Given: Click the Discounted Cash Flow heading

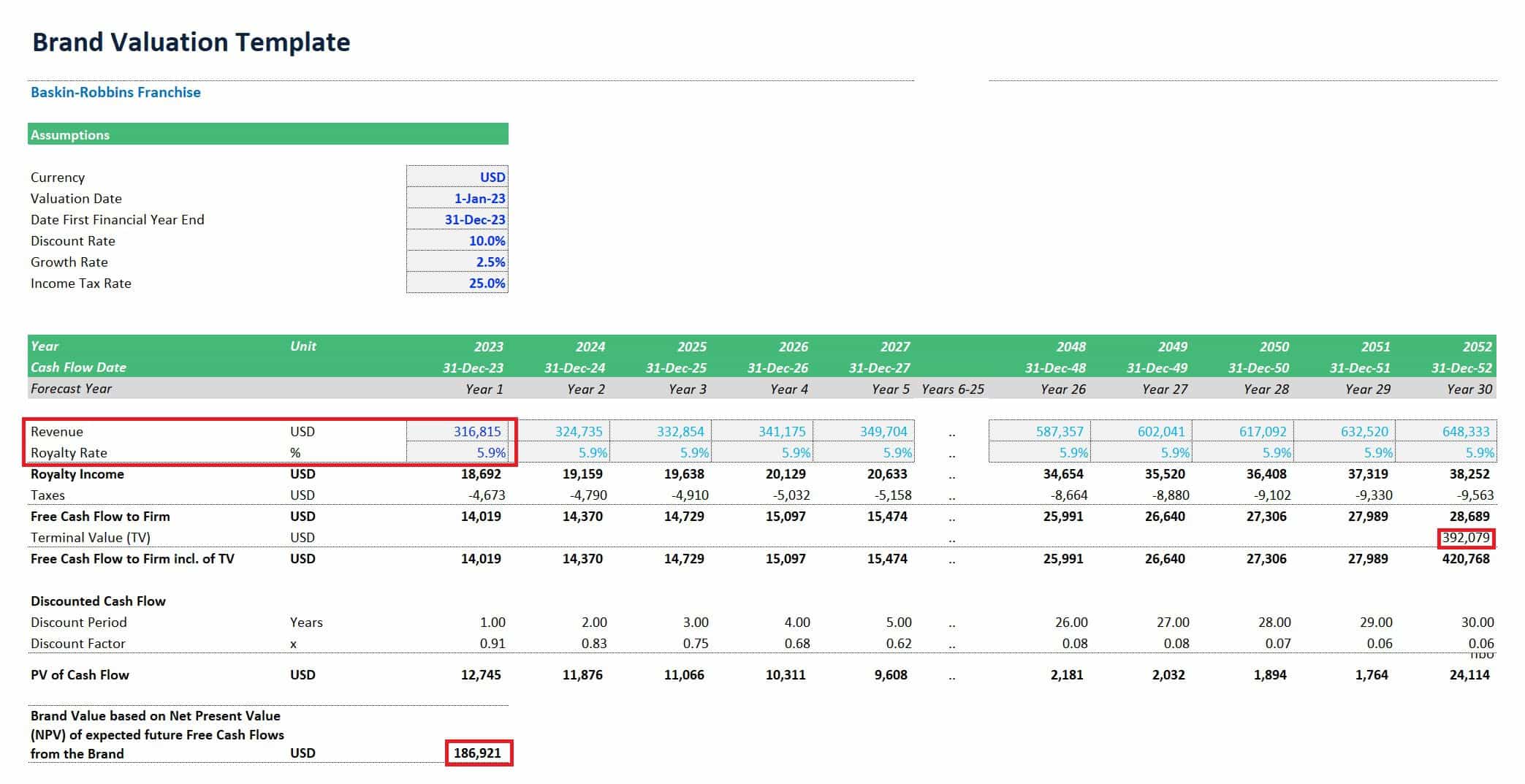Looking at the screenshot, I should pos(98,601).
